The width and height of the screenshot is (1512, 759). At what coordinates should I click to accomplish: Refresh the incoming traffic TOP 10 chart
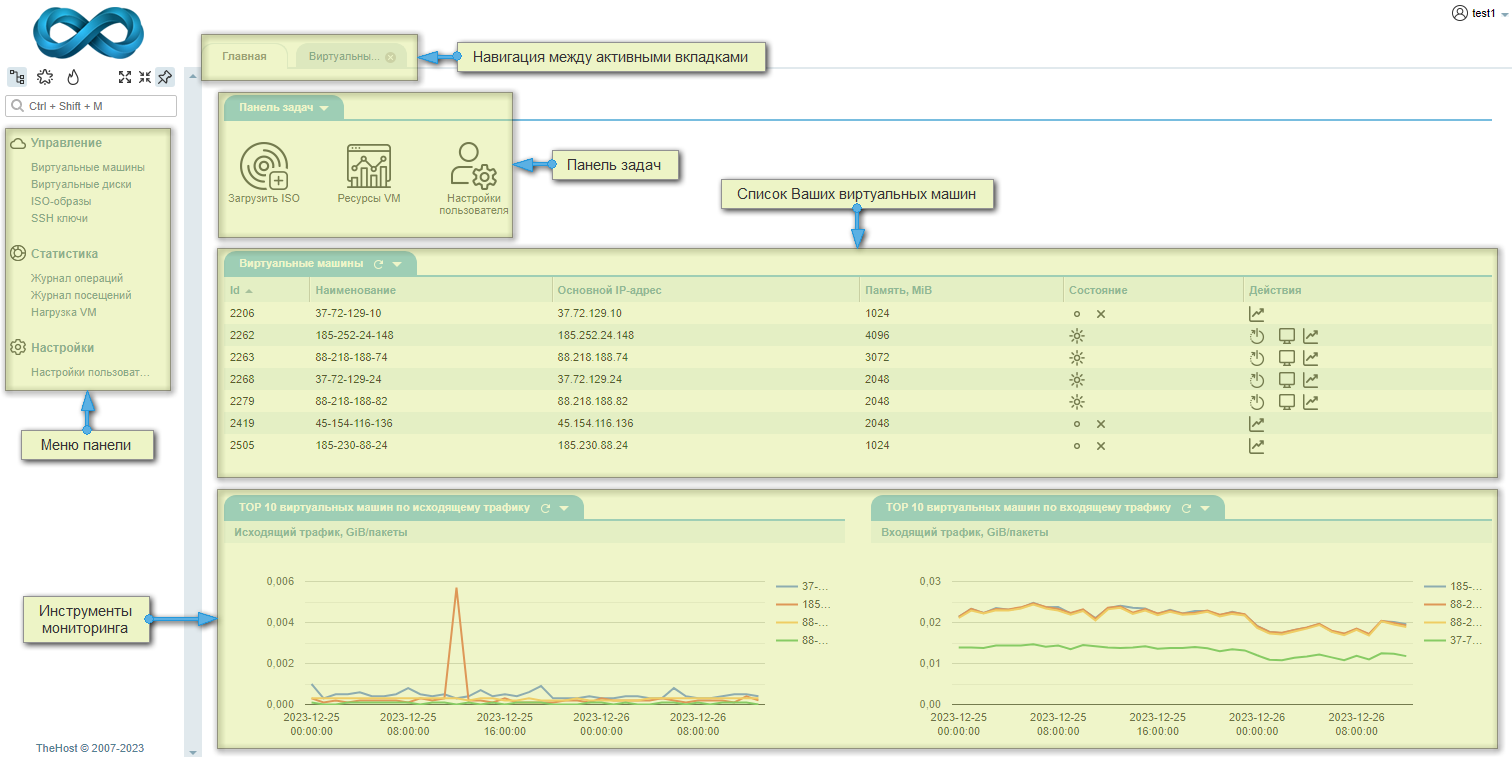1186,508
